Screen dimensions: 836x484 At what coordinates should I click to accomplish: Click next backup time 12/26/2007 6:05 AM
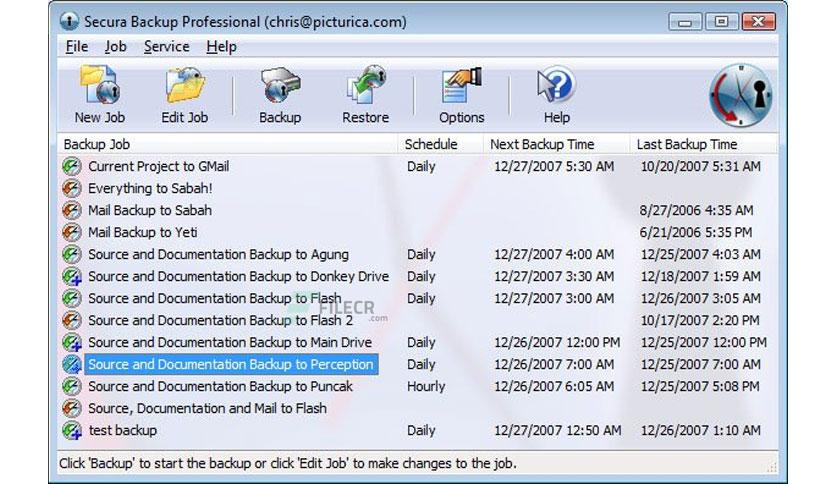click(x=554, y=386)
